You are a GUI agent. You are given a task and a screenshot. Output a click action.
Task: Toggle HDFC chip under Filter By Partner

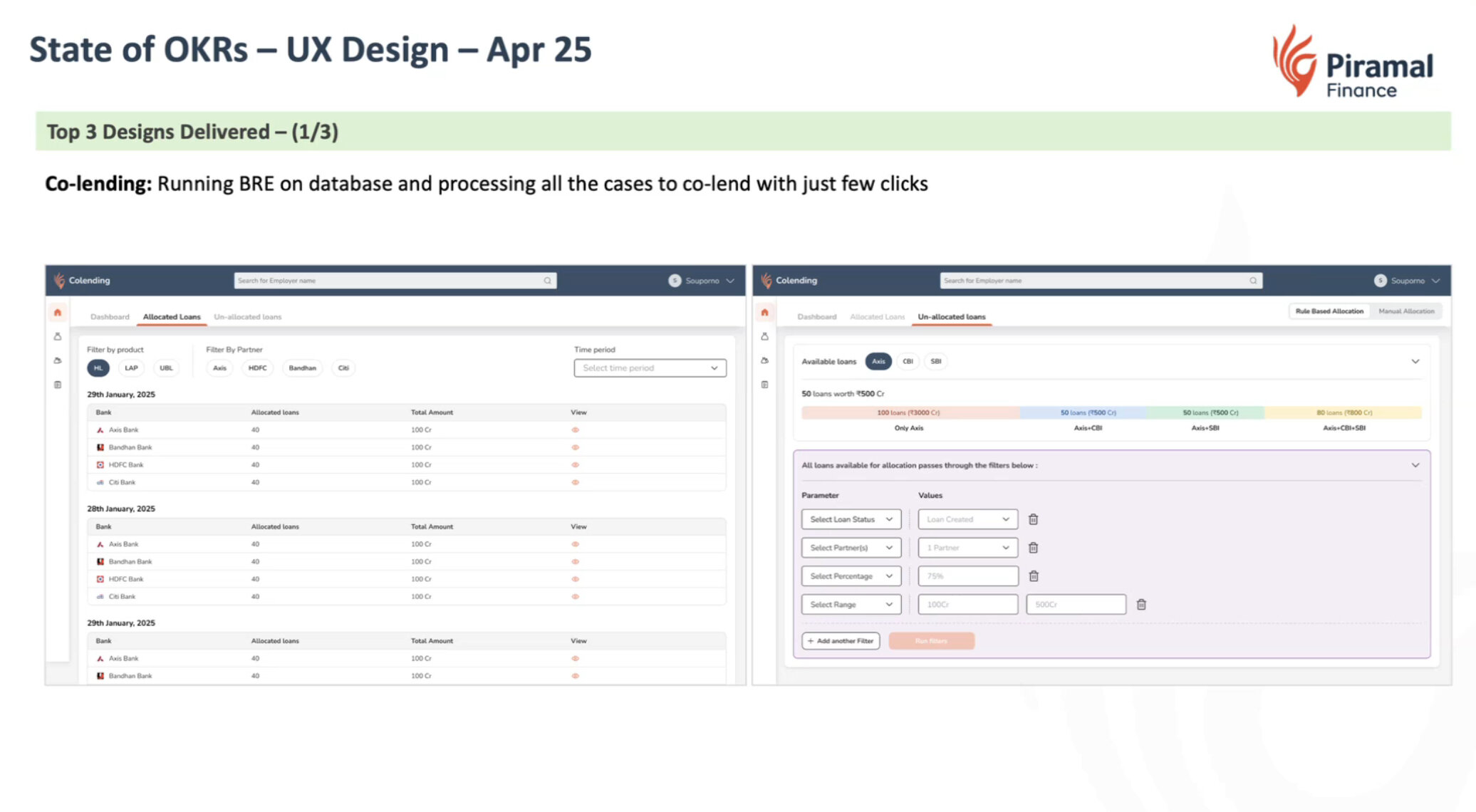coord(257,368)
